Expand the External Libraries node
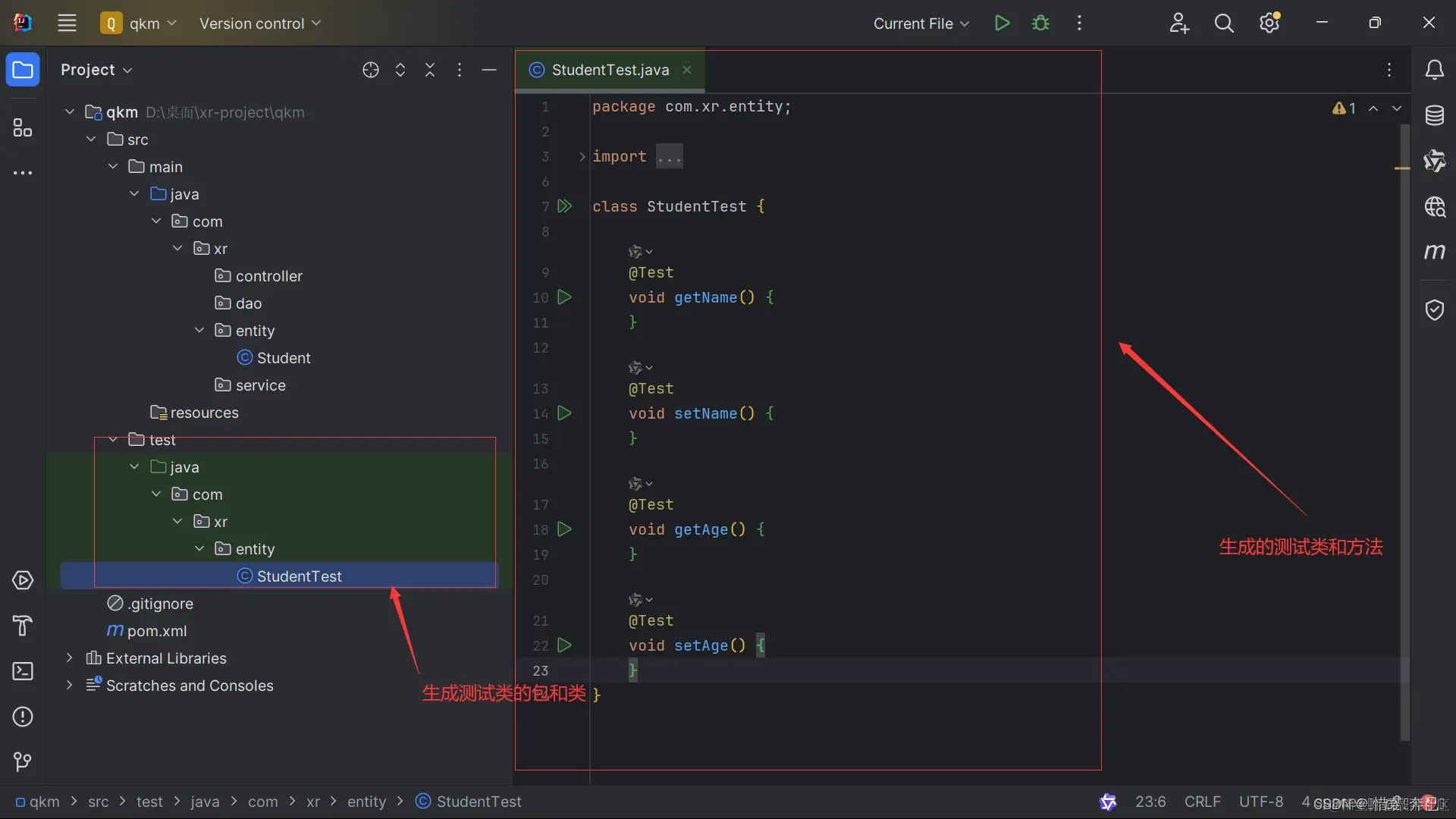 (70, 658)
